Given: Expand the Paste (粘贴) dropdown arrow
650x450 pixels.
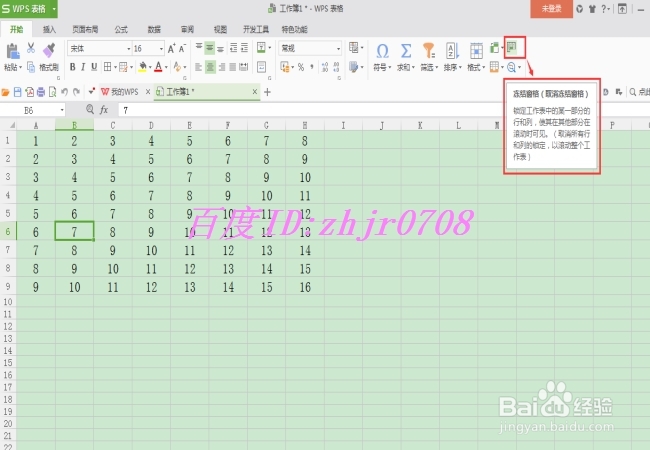Looking at the screenshot, I should point(20,67).
